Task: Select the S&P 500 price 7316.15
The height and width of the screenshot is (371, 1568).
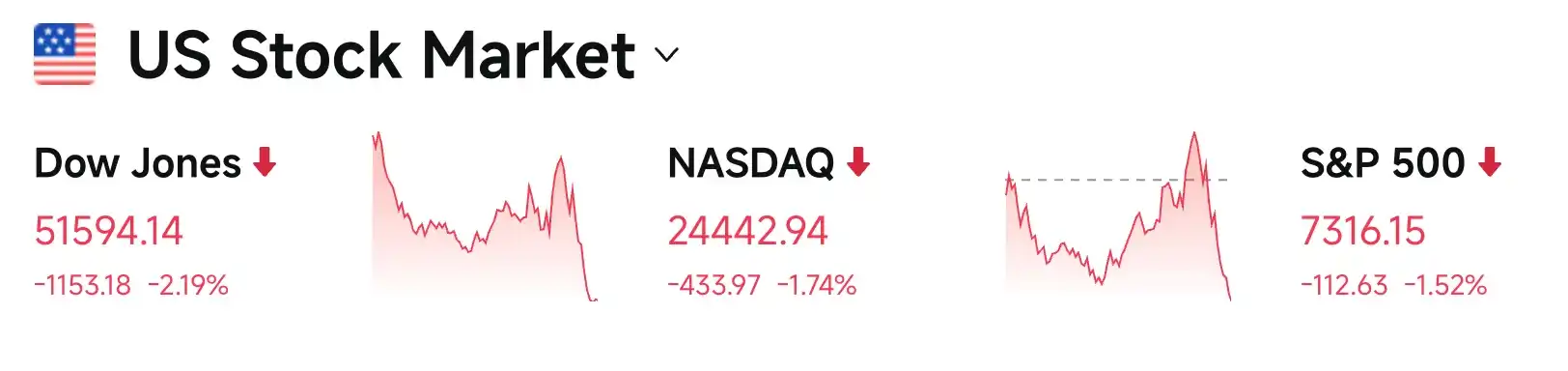Action: (1362, 231)
